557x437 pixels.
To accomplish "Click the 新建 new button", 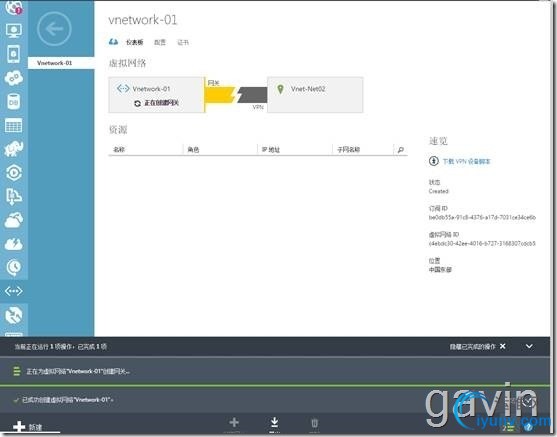I will [x=28, y=427].
